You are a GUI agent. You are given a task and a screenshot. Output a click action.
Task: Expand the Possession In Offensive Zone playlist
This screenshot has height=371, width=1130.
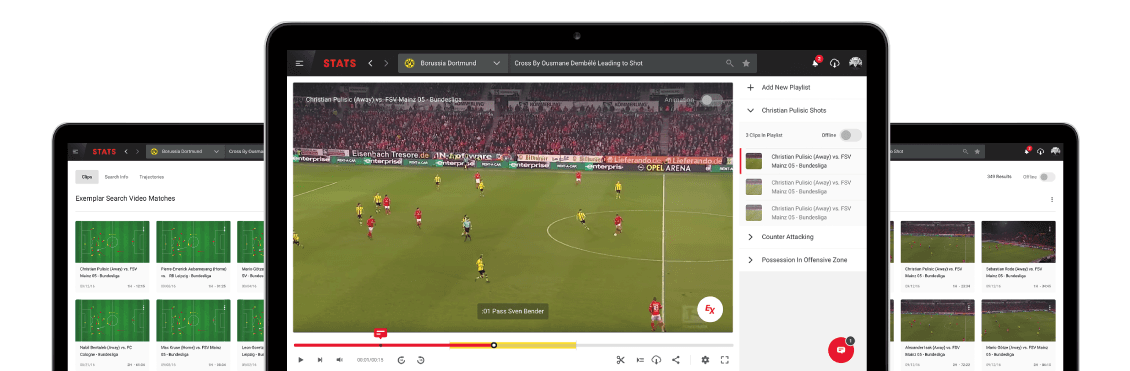[x=802, y=260]
